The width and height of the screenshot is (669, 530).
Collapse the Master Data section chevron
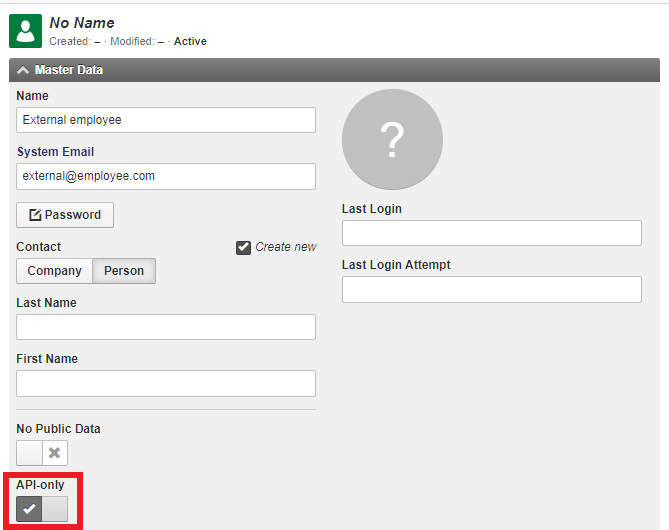coord(23,70)
